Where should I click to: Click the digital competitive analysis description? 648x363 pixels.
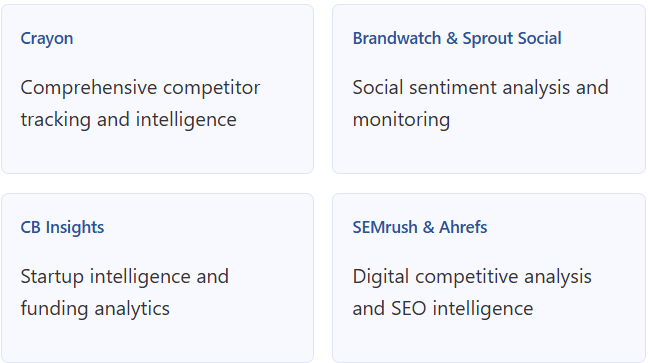tap(472, 293)
